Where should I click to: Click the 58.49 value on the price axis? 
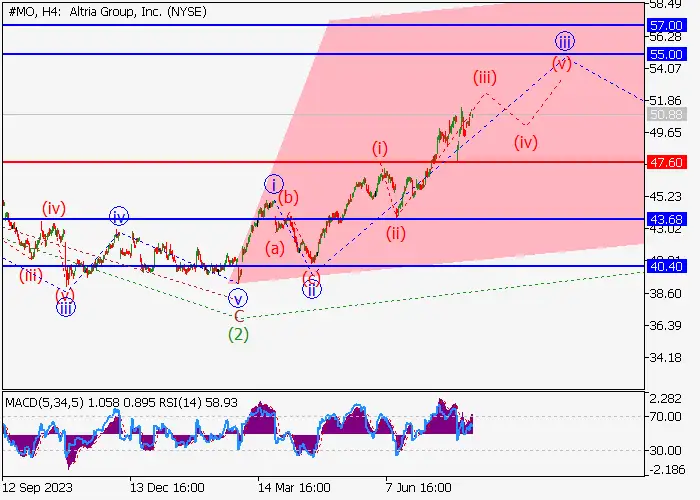[x=665, y=4]
